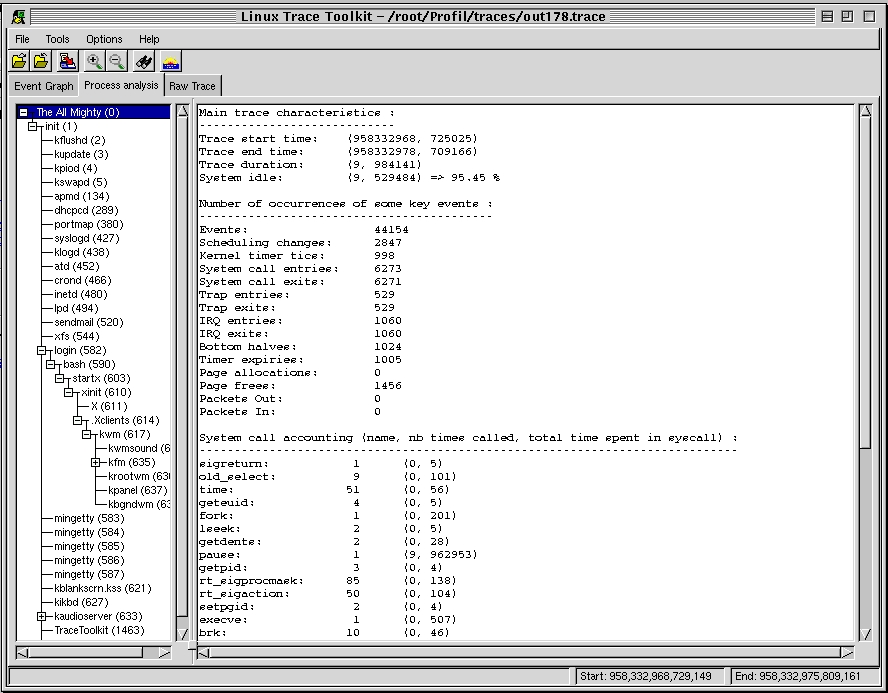
Task: Select X (611) process
Action: tap(109, 407)
